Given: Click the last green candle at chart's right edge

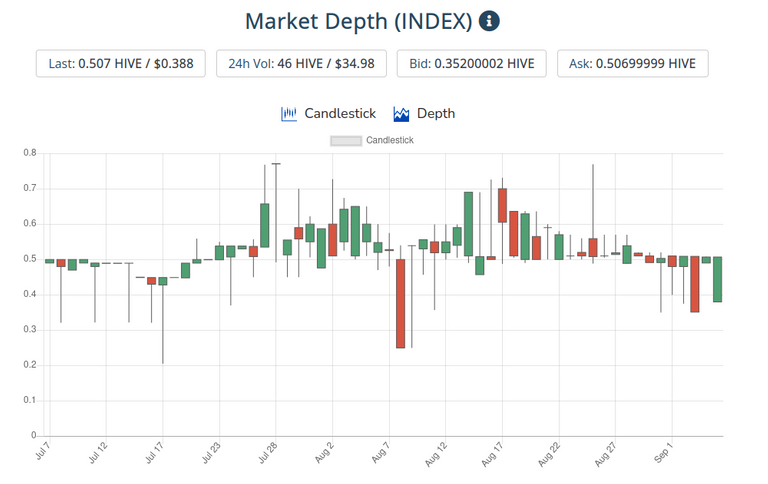Looking at the screenshot, I should click(x=718, y=279).
